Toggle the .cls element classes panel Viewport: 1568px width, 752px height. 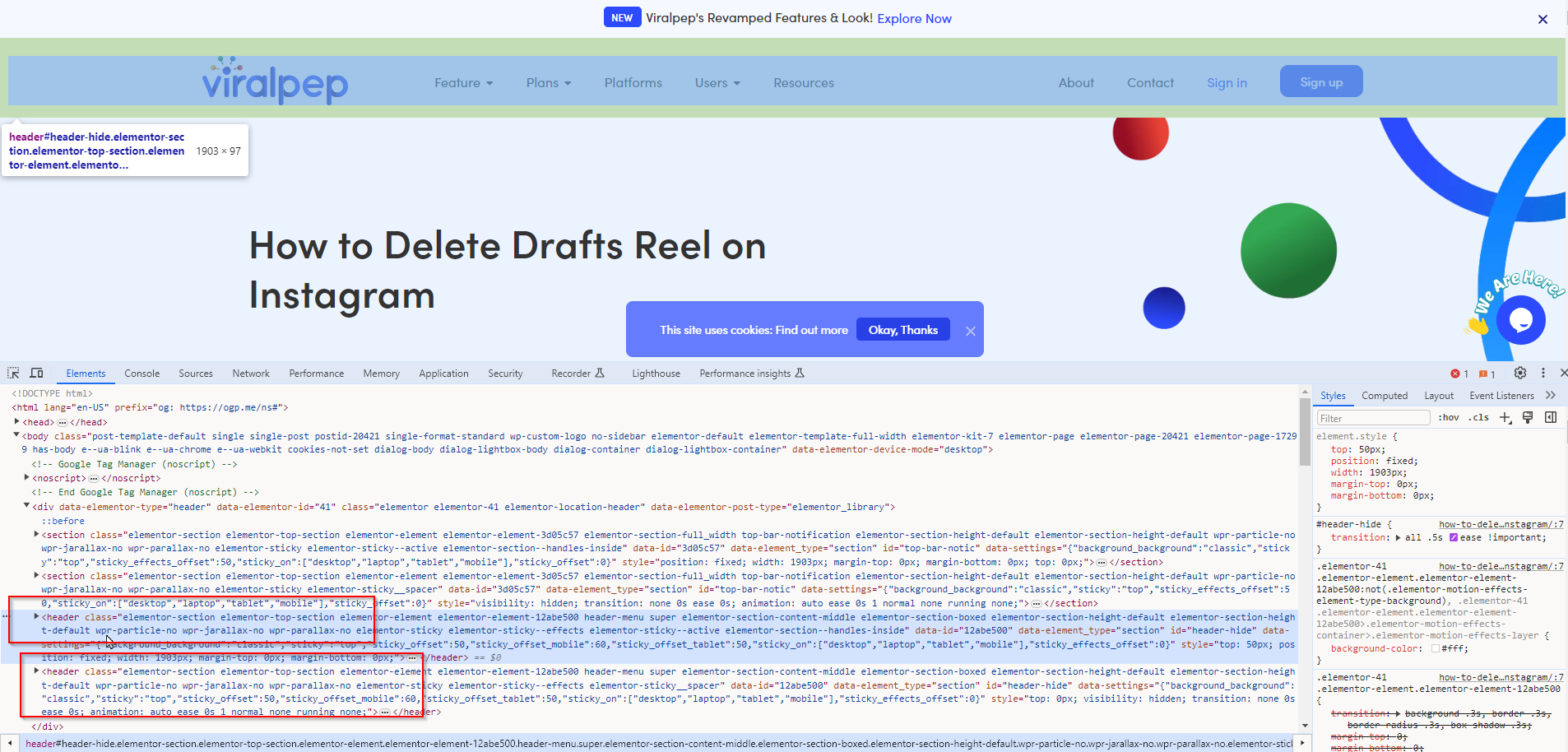click(x=1480, y=418)
